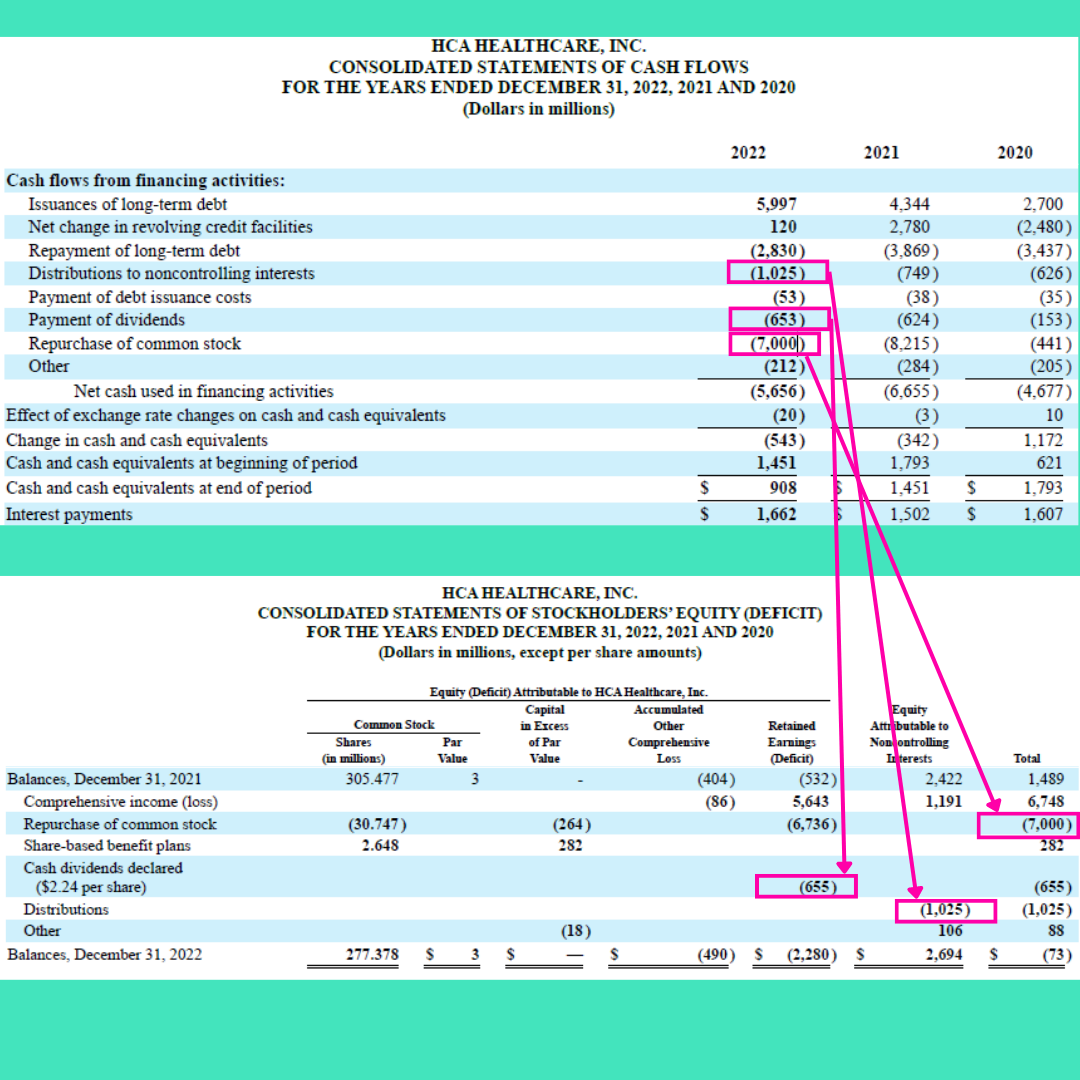Select the (441) stock repurchase value for 2020
1080x1080 pixels.
coord(1051,344)
